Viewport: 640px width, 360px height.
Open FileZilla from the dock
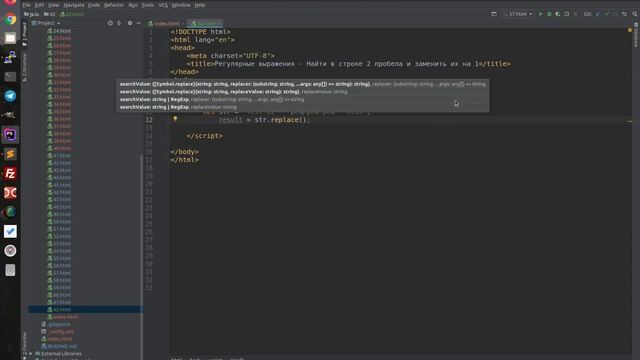click(x=10, y=173)
